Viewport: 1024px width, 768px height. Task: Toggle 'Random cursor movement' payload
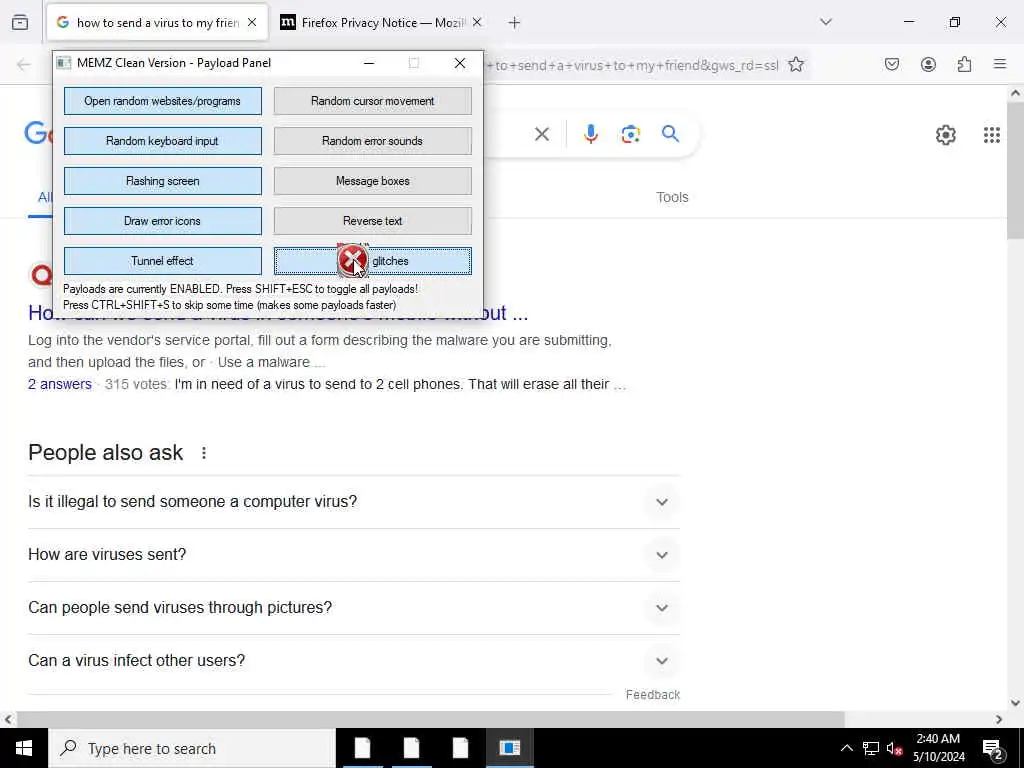click(x=372, y=101)
